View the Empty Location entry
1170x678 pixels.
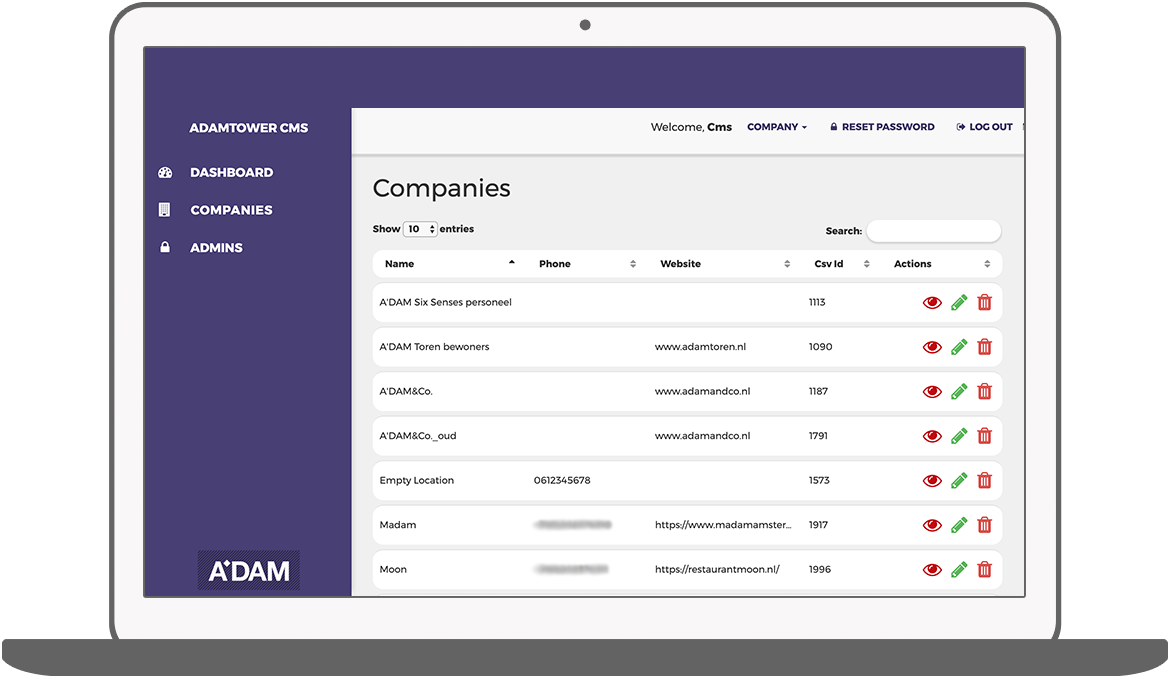(932, 481)
